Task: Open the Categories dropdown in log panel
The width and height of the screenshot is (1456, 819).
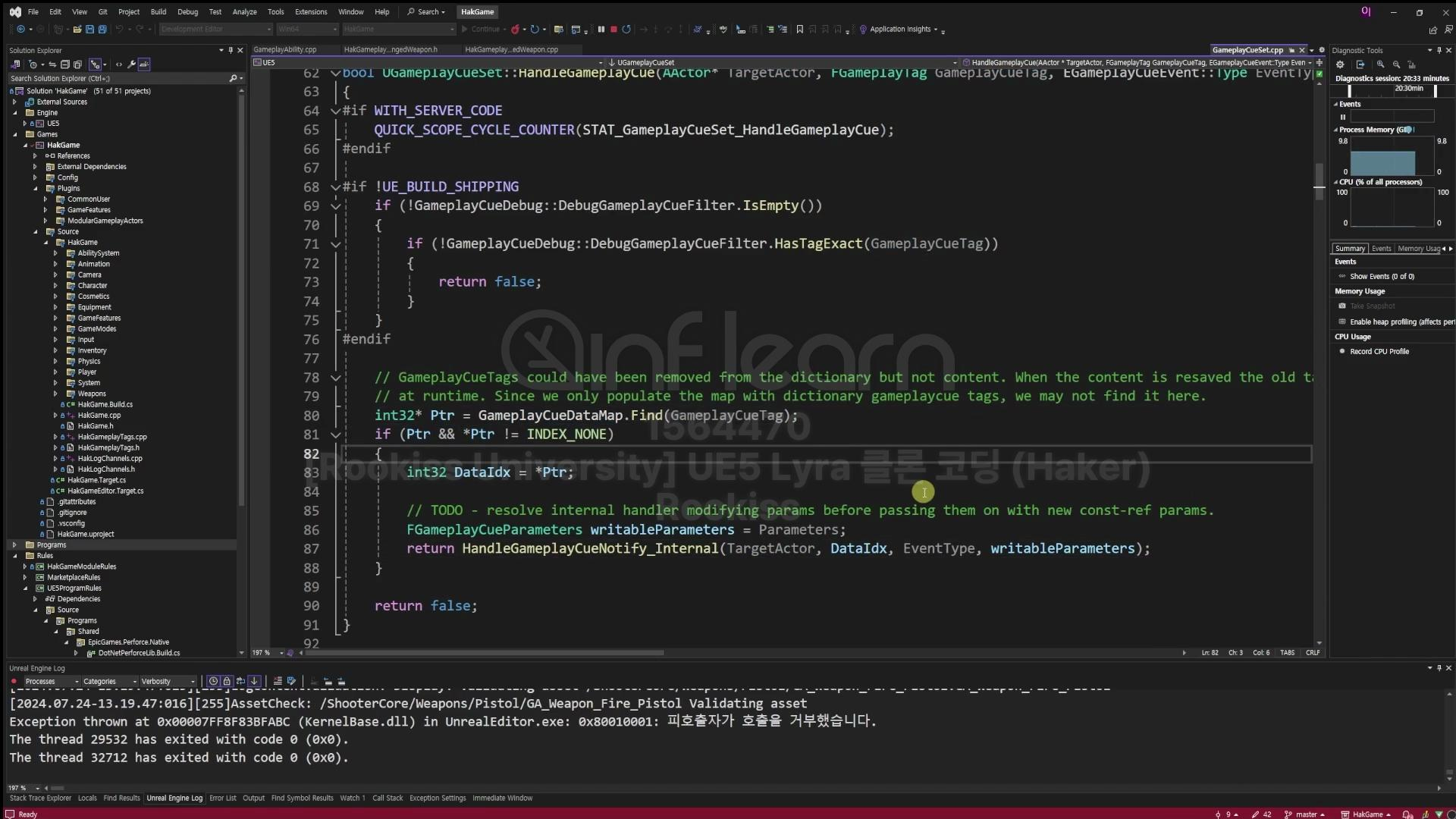Action: coord(110,681)
